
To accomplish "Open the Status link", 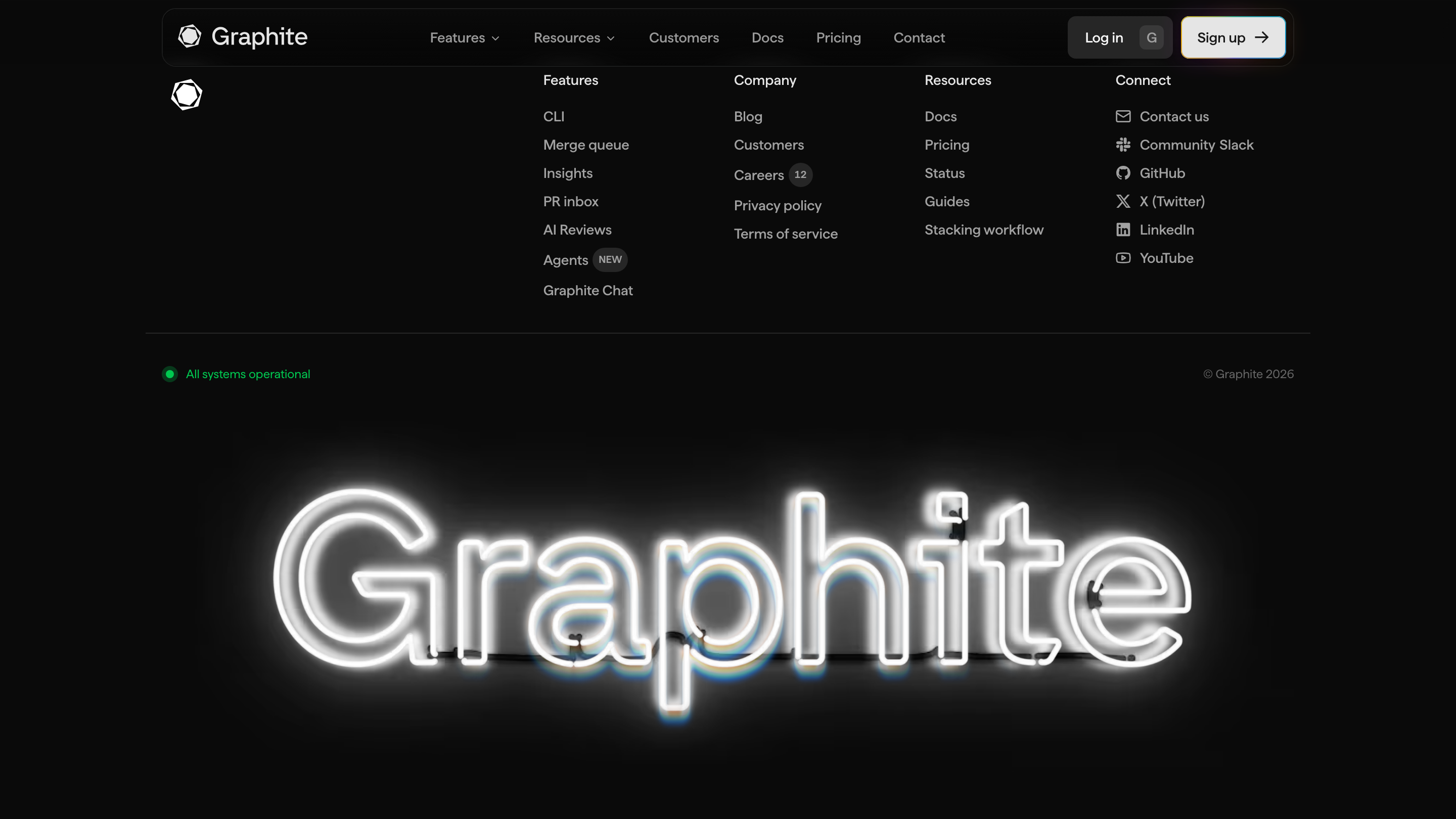I will coord(944,173).
